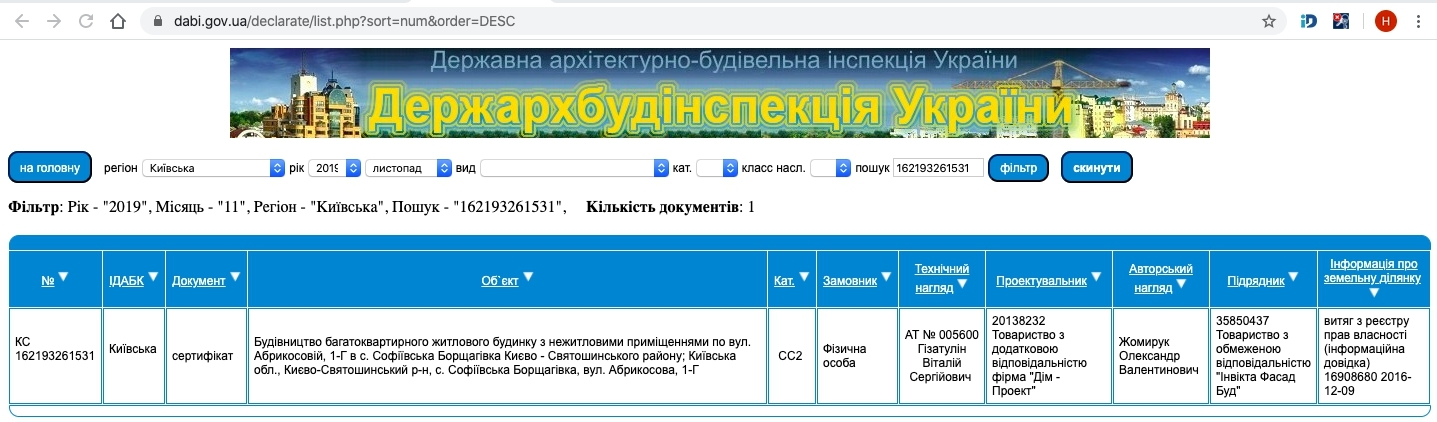Image resolution: width=1437 pixels, height=422 pixels.
Task: Select the Будівництво багатоквартирного житлового будинку object cell
Action: point(508,356)
